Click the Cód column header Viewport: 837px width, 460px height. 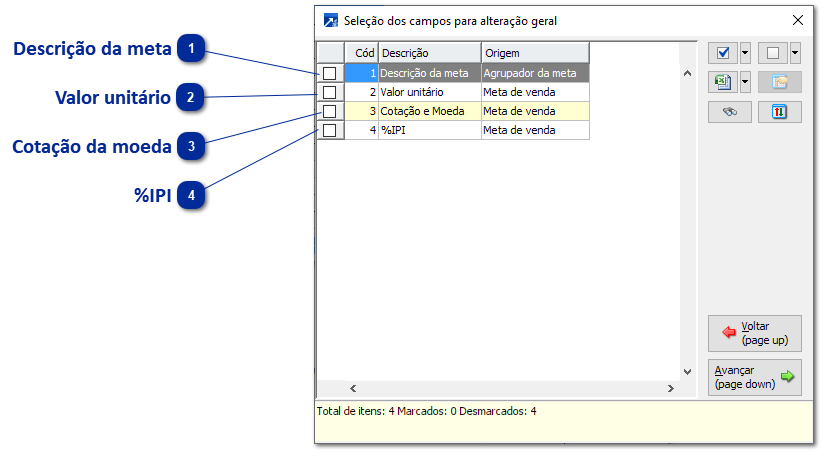pos(361,53)
